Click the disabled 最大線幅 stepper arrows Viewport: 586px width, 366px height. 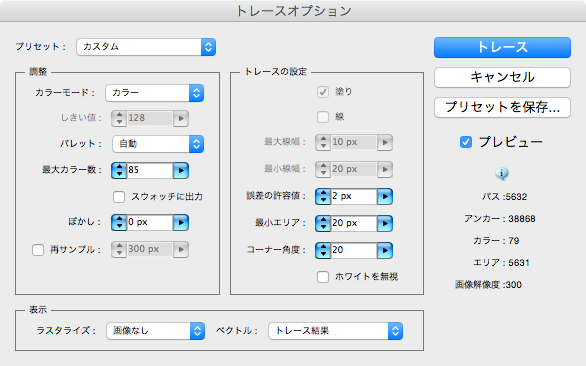point(323,142)
